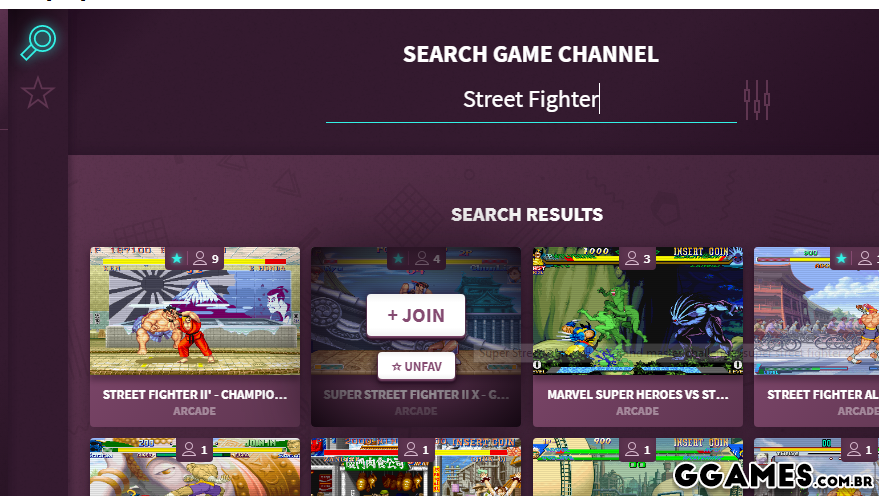
Task: Open the second-row third game thumbnail with Insert Coin
Action: tap(637, 467)
